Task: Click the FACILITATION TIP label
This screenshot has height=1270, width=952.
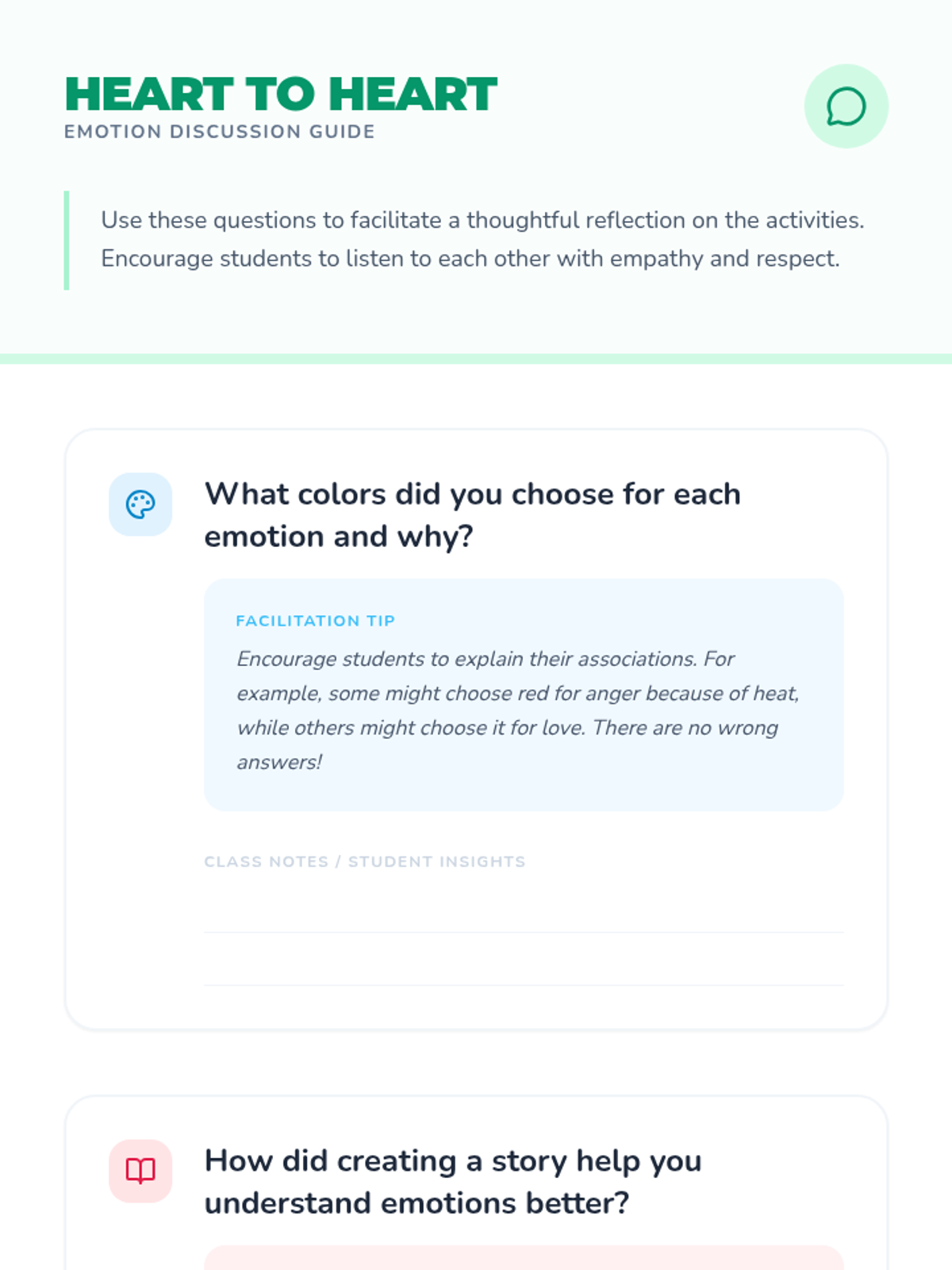Action: tap(315, 621)
